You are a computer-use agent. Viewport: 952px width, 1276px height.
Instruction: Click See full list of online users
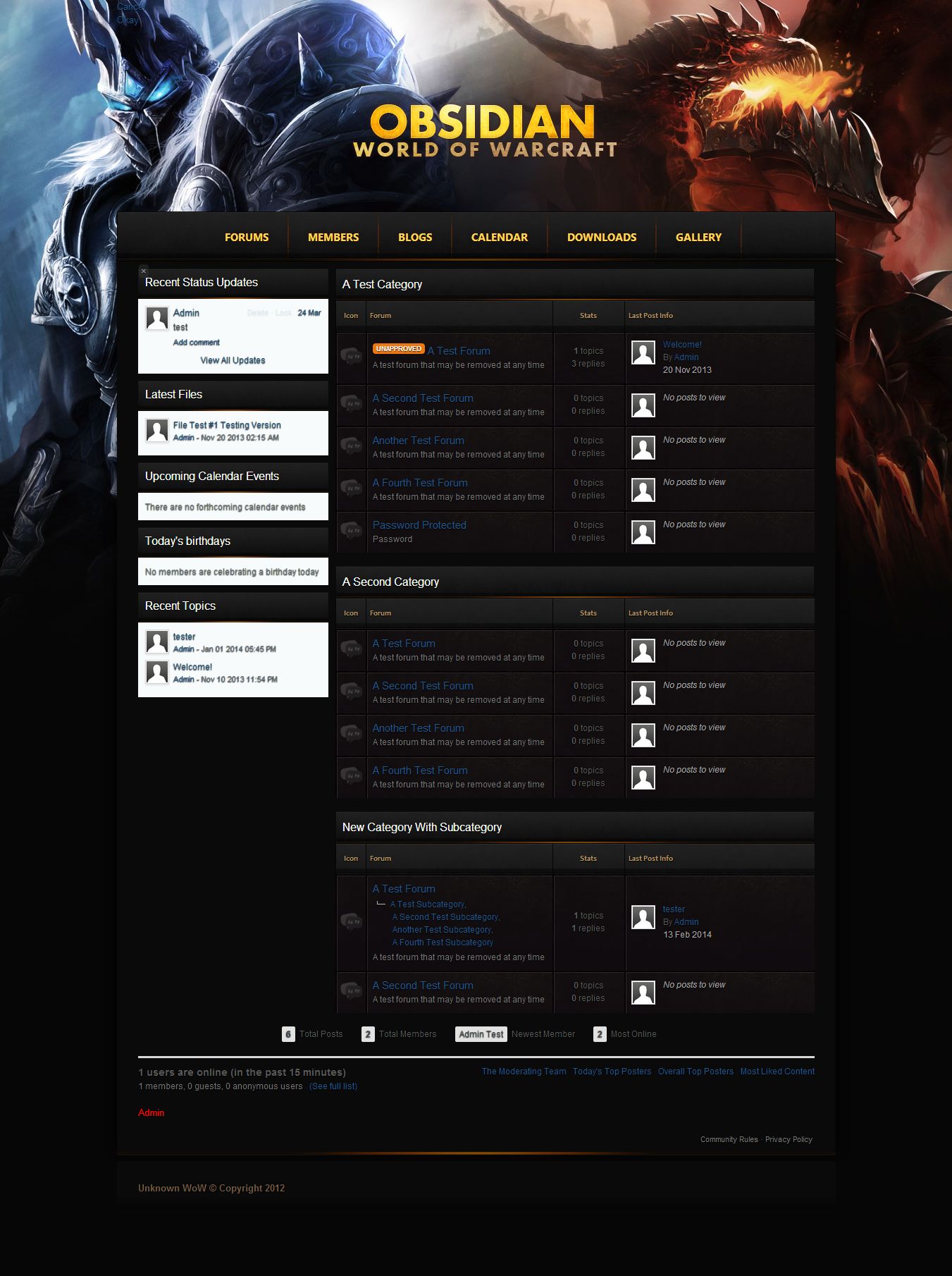click(x=333, y=1086)
